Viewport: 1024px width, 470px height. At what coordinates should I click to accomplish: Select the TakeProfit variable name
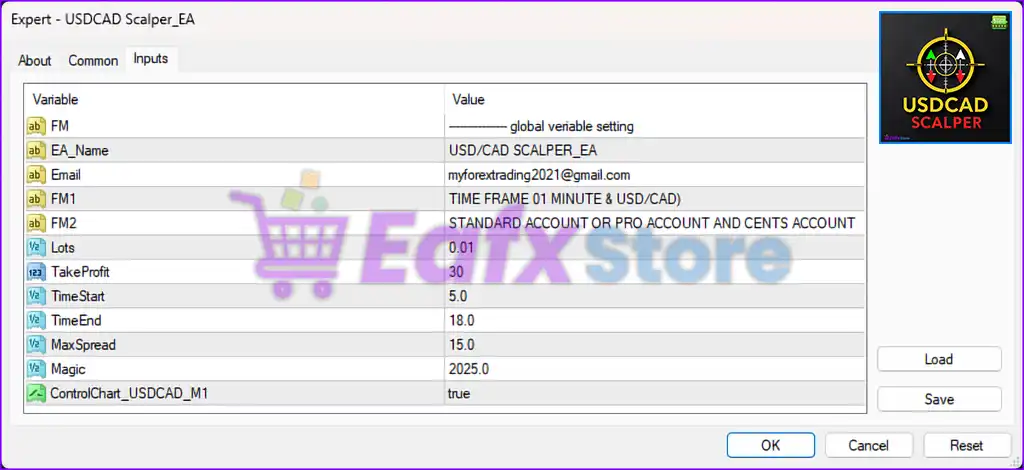point(78,272)
